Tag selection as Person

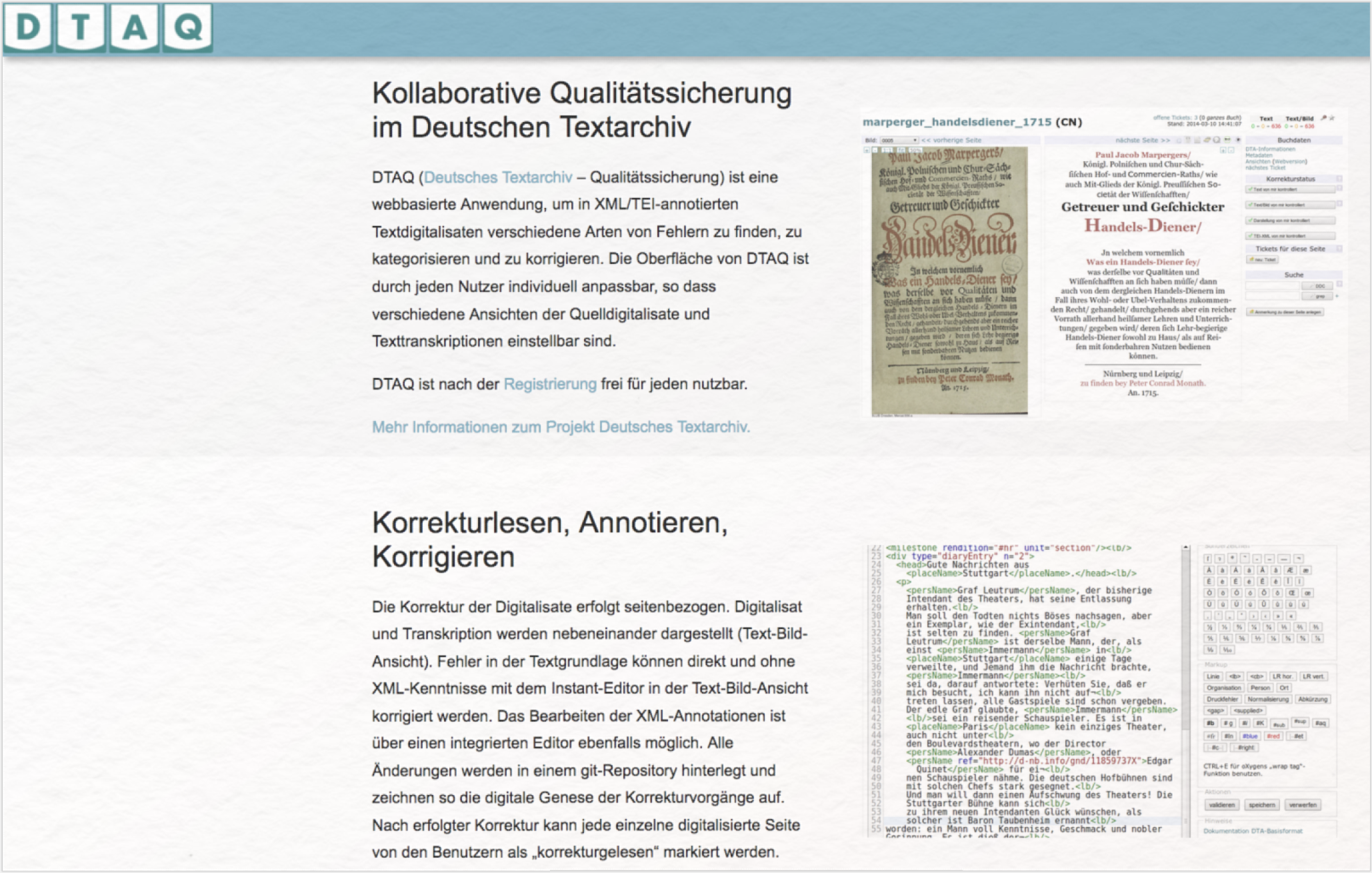pyautogui.click(x=1261, y=688)
